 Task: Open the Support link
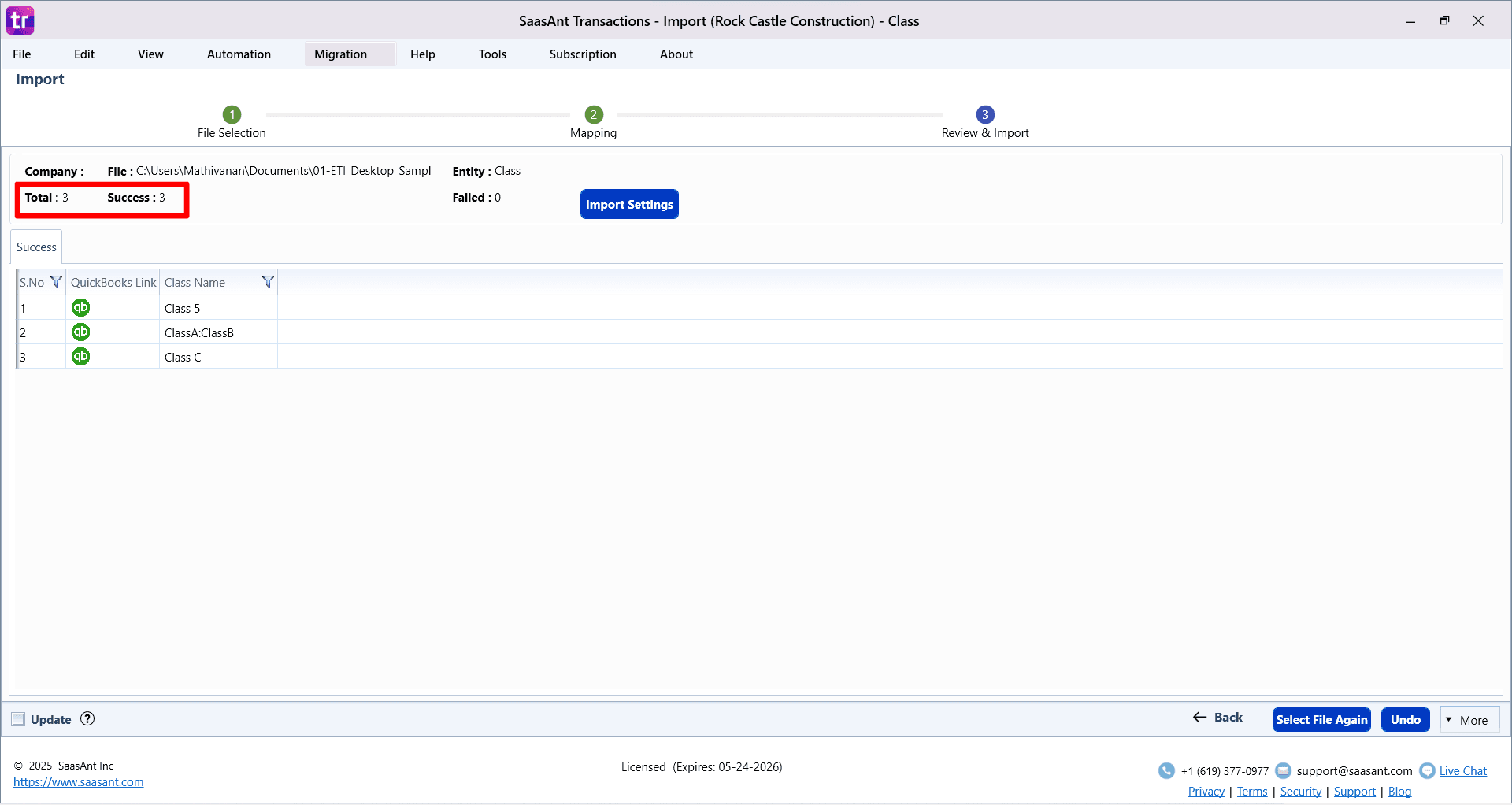[x=1354, y=792]
